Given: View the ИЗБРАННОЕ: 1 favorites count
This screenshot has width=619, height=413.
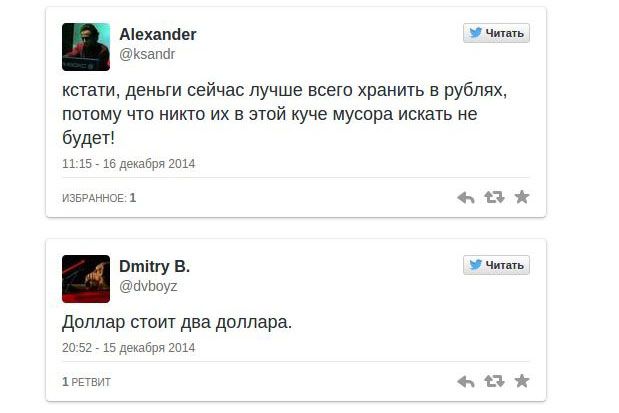Looking at the screenshot, I should 99,198.
